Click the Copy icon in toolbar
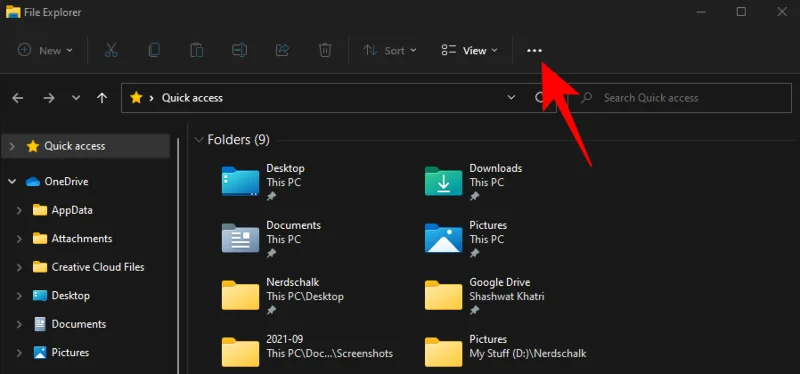The height and width of the screenshot is (374, 800). [154, 50]
